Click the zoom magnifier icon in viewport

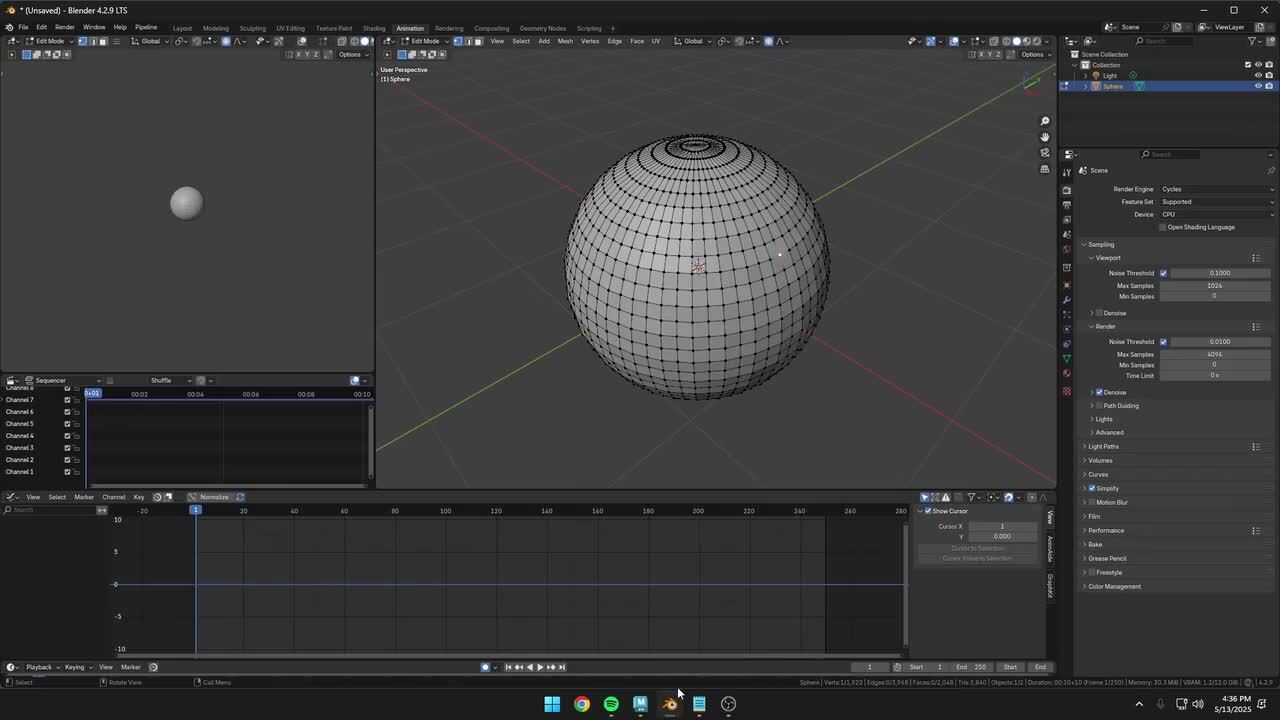click(x=1045, y=122)
